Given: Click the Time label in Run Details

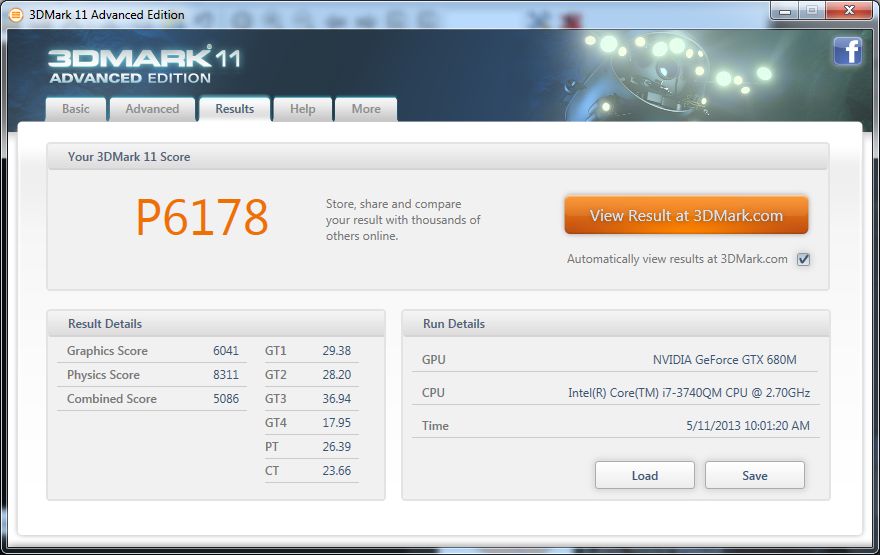Looking at the screenshot, I should 435,426.
